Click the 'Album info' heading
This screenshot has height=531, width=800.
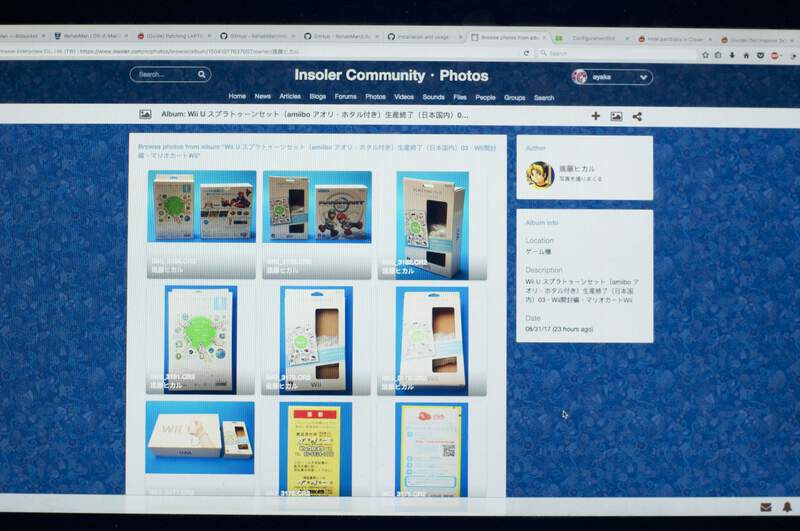pyautogui.click(x=541, y=223)
